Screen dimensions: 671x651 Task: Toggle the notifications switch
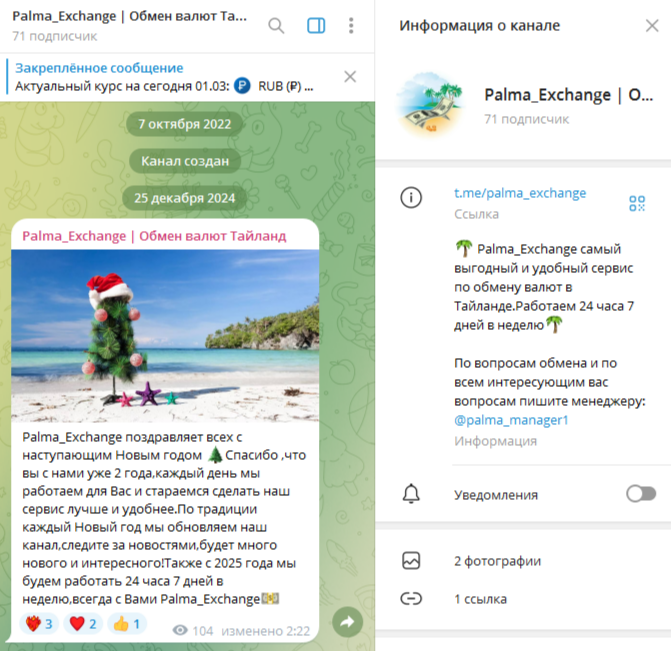(641, 494)
